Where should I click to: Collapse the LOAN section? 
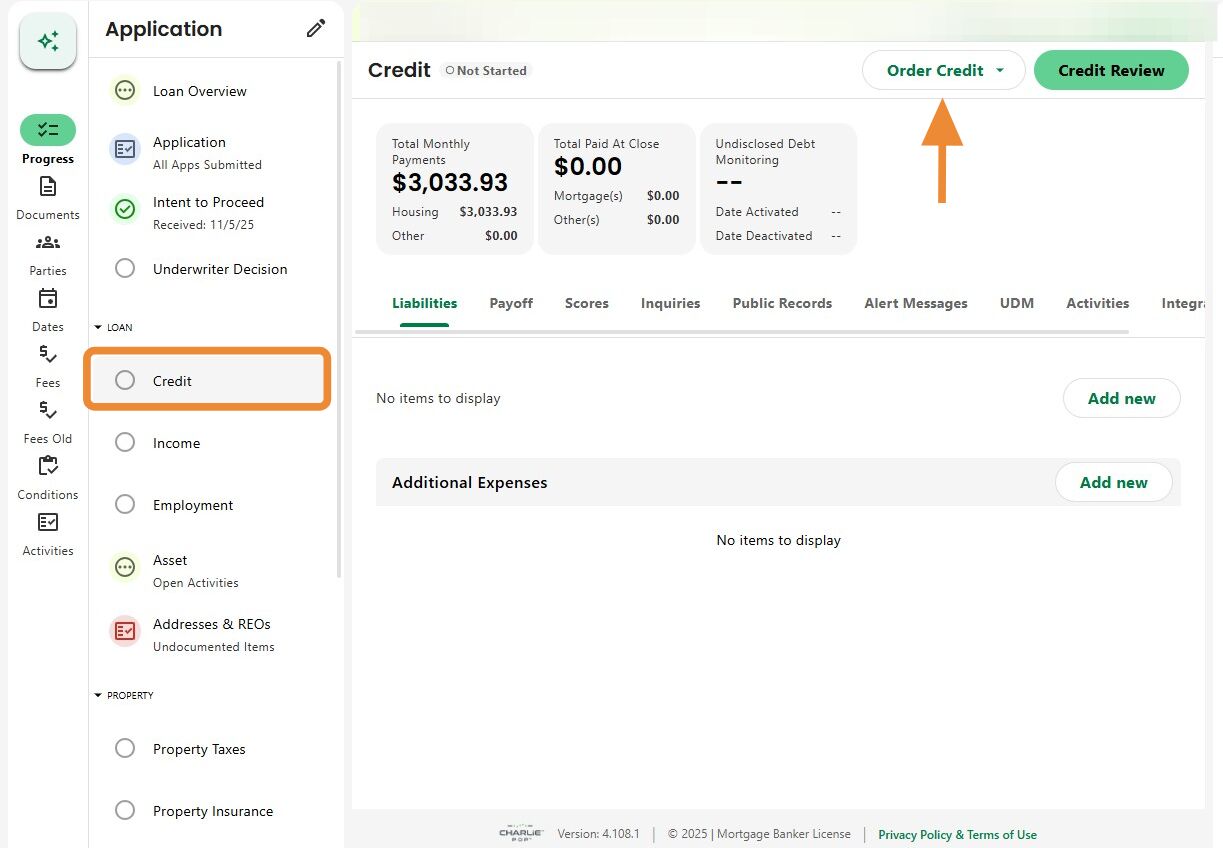click(x=98, y=328)
